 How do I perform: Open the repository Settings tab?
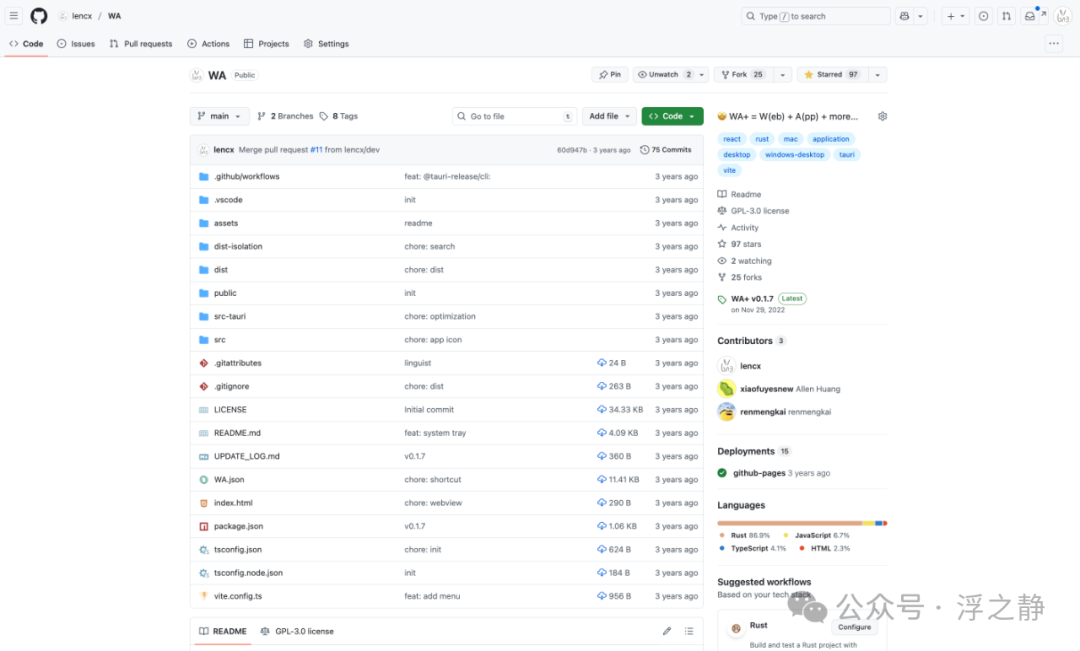coord(326,43)
